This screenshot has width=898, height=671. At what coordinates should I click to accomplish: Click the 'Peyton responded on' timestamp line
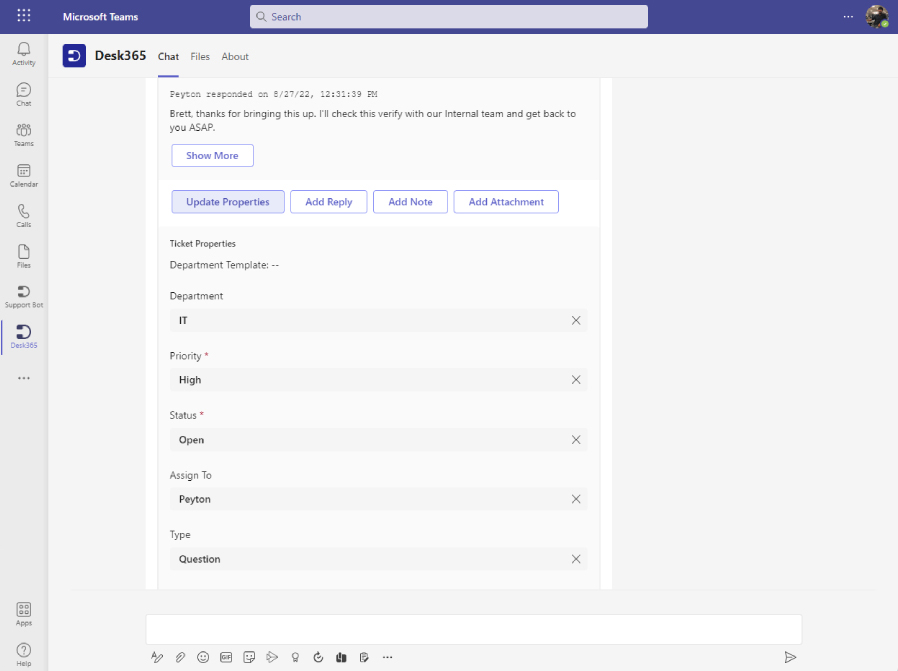[274, 94]
